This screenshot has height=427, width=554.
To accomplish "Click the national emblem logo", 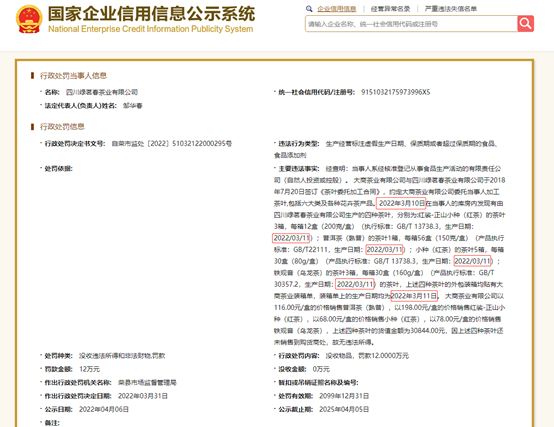I will [x=29, y=19].
